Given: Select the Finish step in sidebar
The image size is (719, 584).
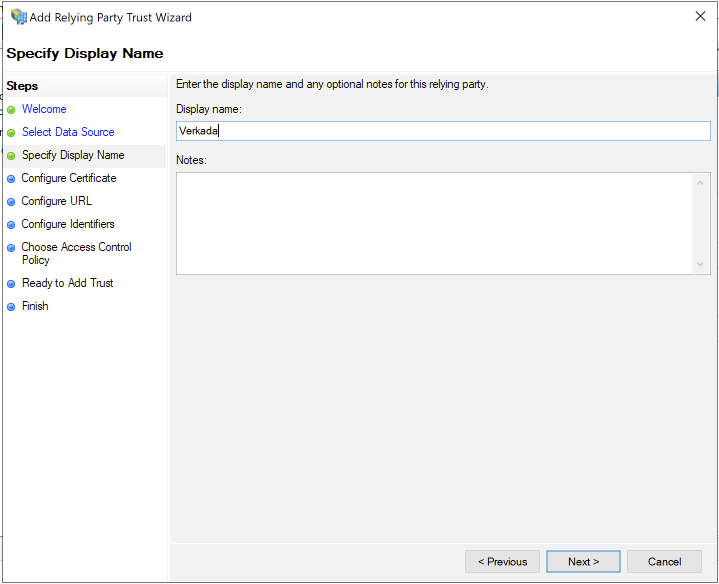Looking at the screenshot, I should 35,306.
